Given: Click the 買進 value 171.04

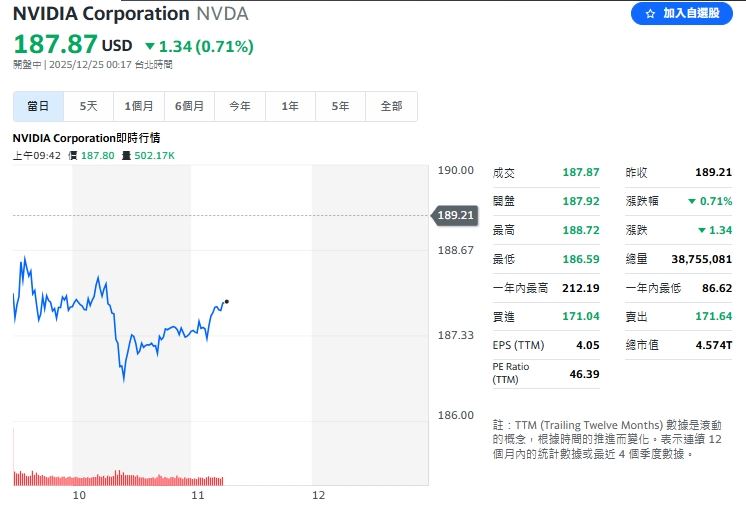Looking at the screenshot, I should (581, 316).
